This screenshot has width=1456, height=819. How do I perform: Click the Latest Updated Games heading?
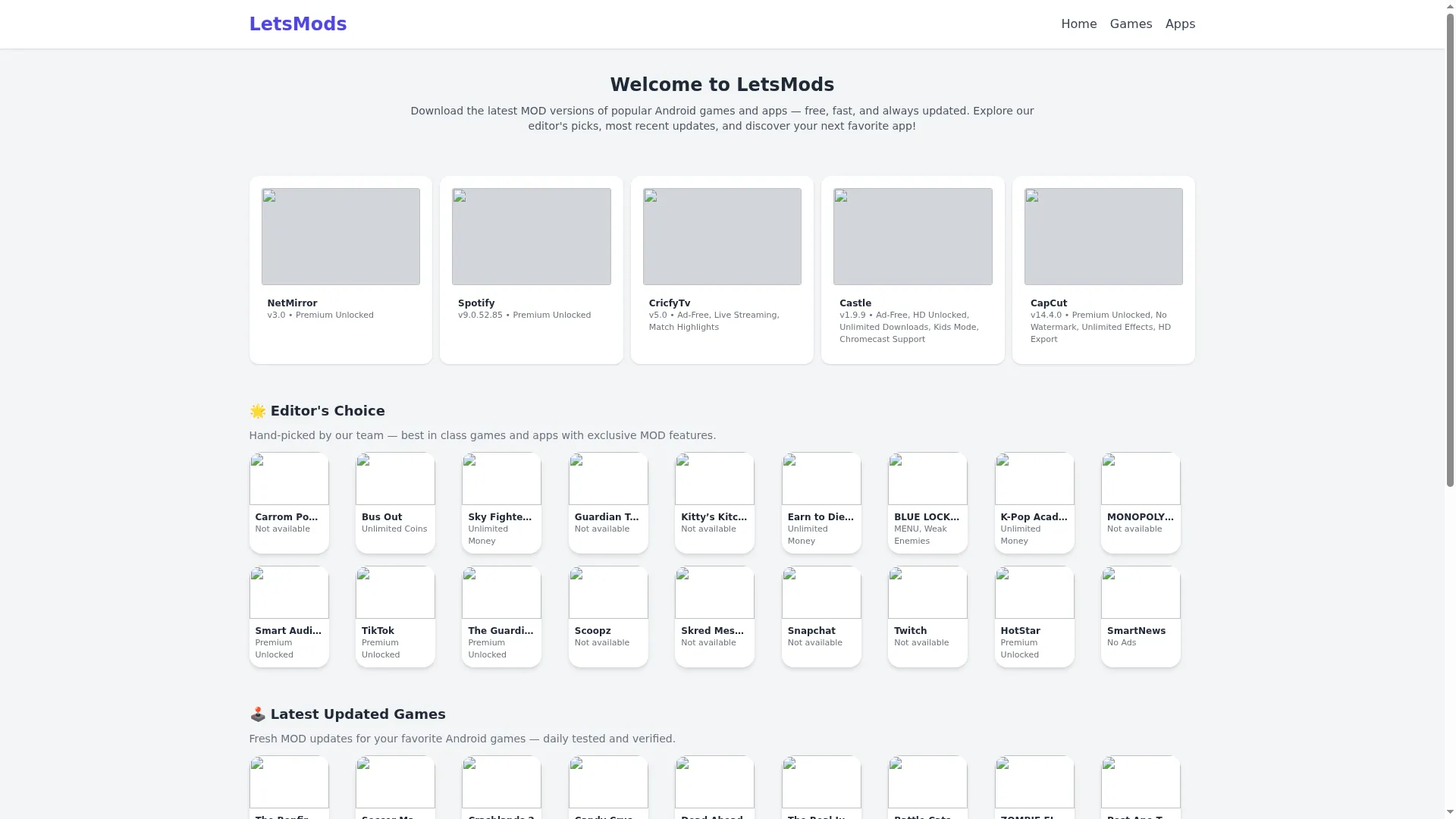tap(347, 714)
